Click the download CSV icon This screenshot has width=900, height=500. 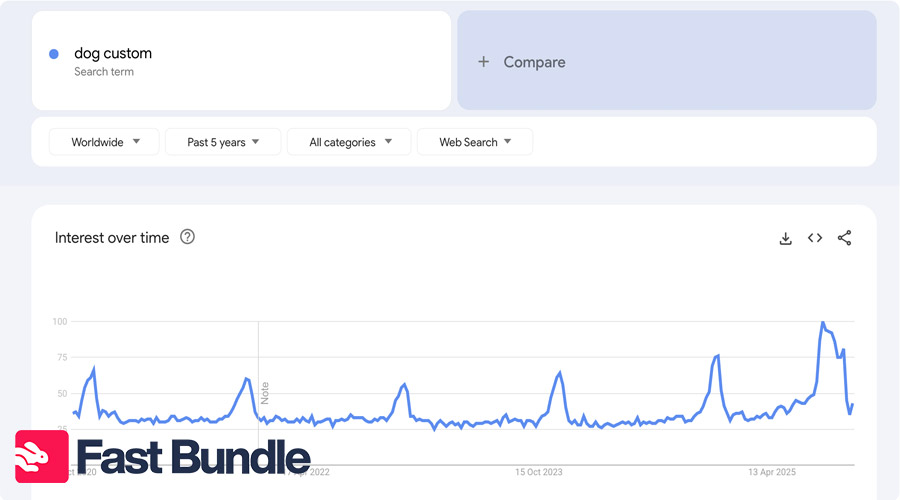pos(786,238)
